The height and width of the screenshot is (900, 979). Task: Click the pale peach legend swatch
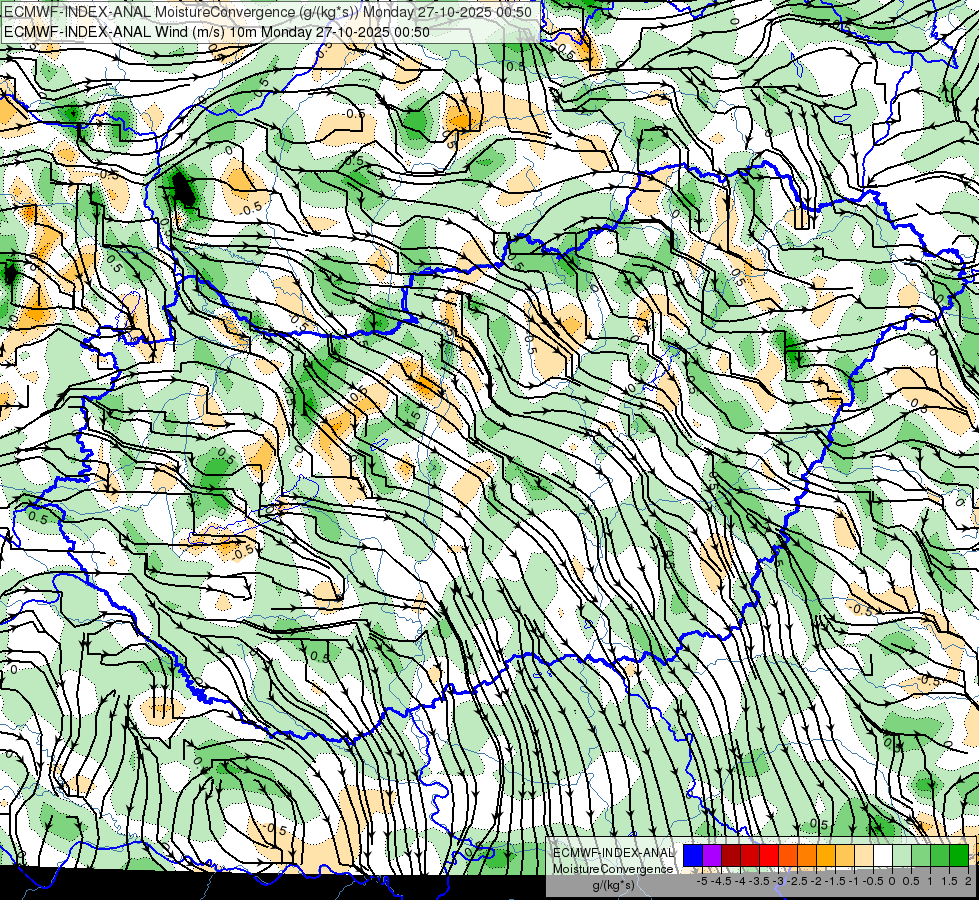click(x=864, y=855)
